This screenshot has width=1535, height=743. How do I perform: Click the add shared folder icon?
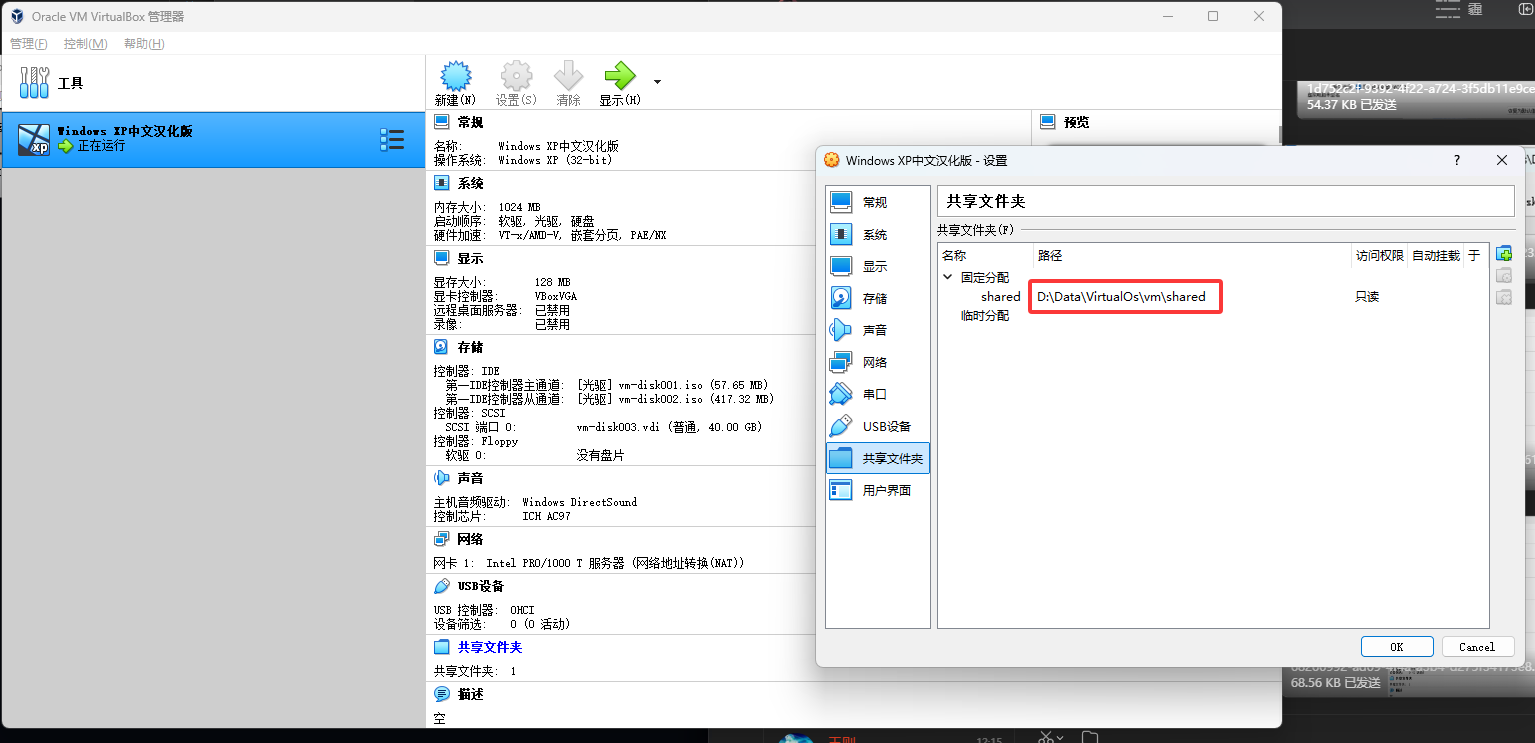coord(1503,254)
